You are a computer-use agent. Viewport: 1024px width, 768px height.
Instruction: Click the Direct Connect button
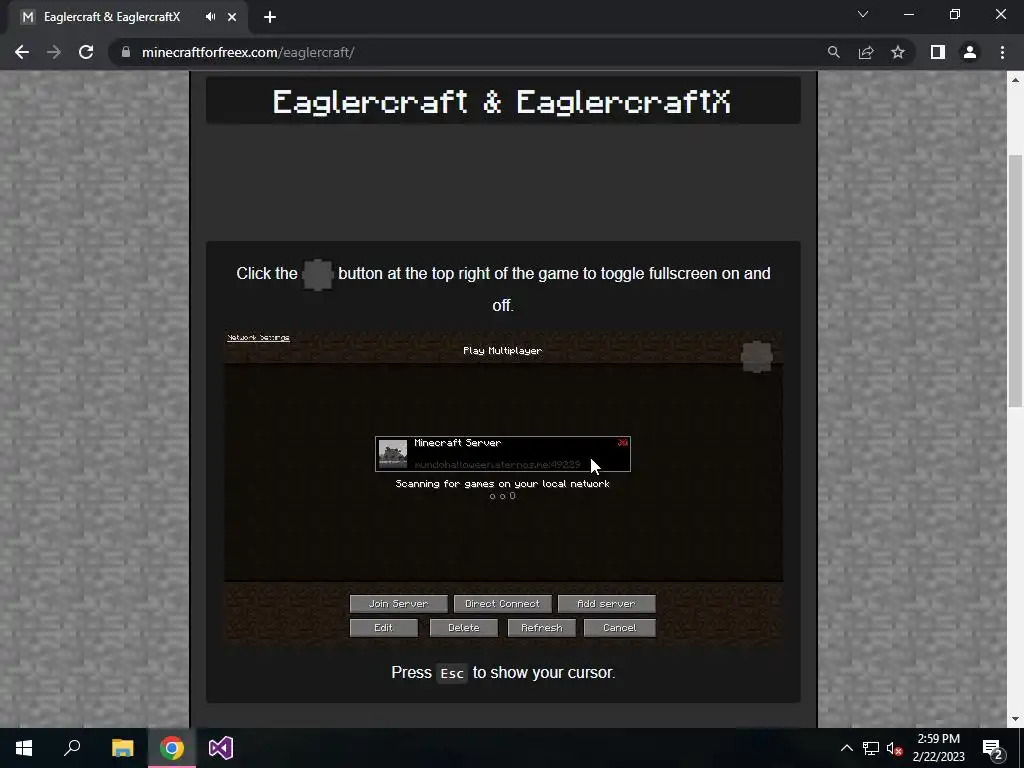click(x=502, y=603)
